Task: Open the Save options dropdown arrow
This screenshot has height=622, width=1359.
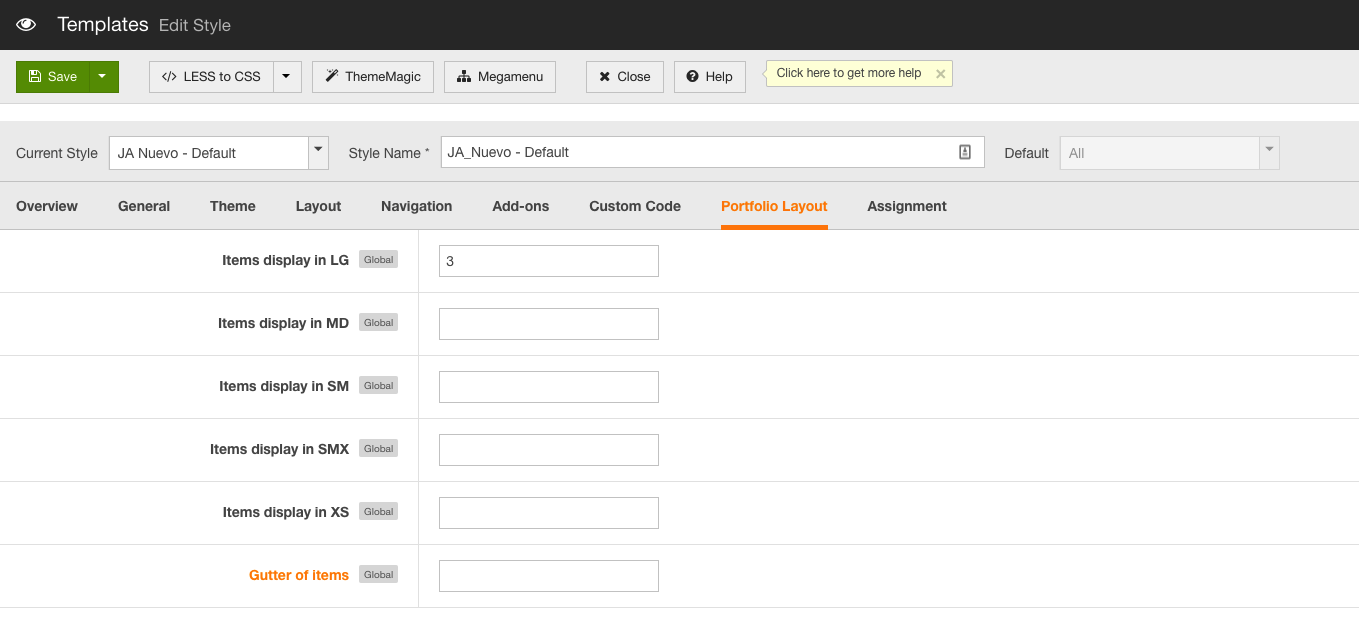Action: click(x=103, y=77)
